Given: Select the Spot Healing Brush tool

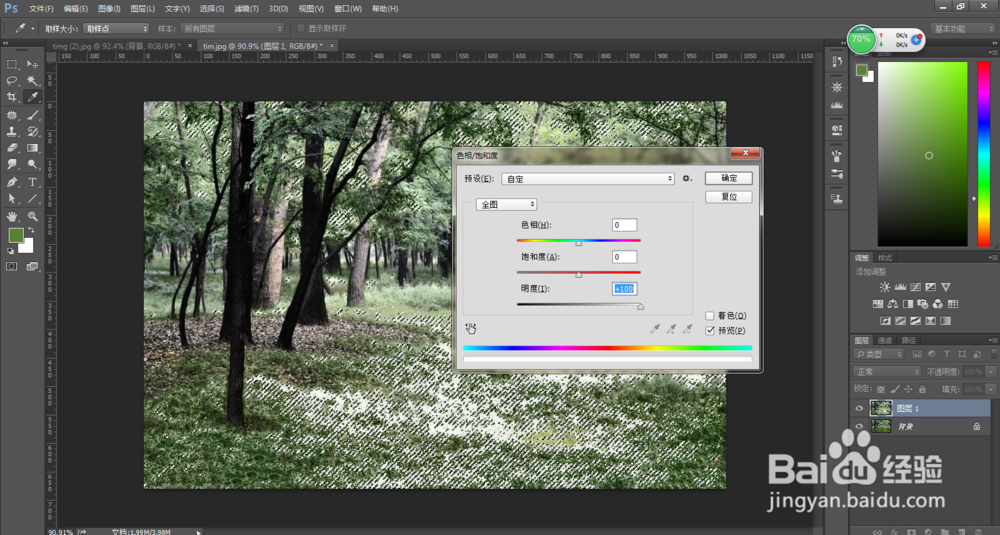Looking at the screenshot, I should coord(12,115).
